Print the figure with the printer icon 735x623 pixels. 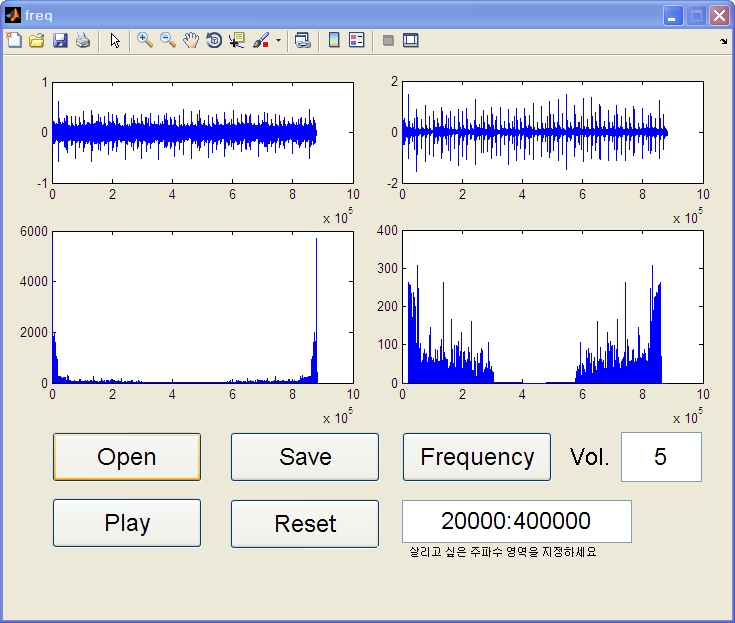(x=83, y=40)
